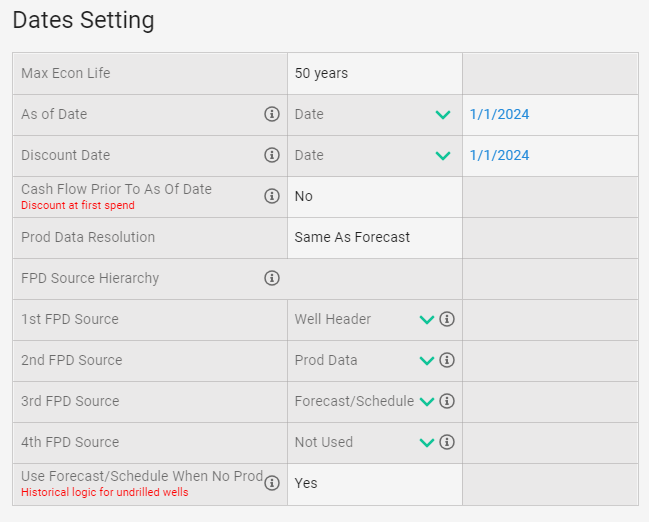Image resolution: width=649 pixels, height=522 pixels.
Task: Click info icon for Cash Flow Prior
Action: [x=271, y=196]
